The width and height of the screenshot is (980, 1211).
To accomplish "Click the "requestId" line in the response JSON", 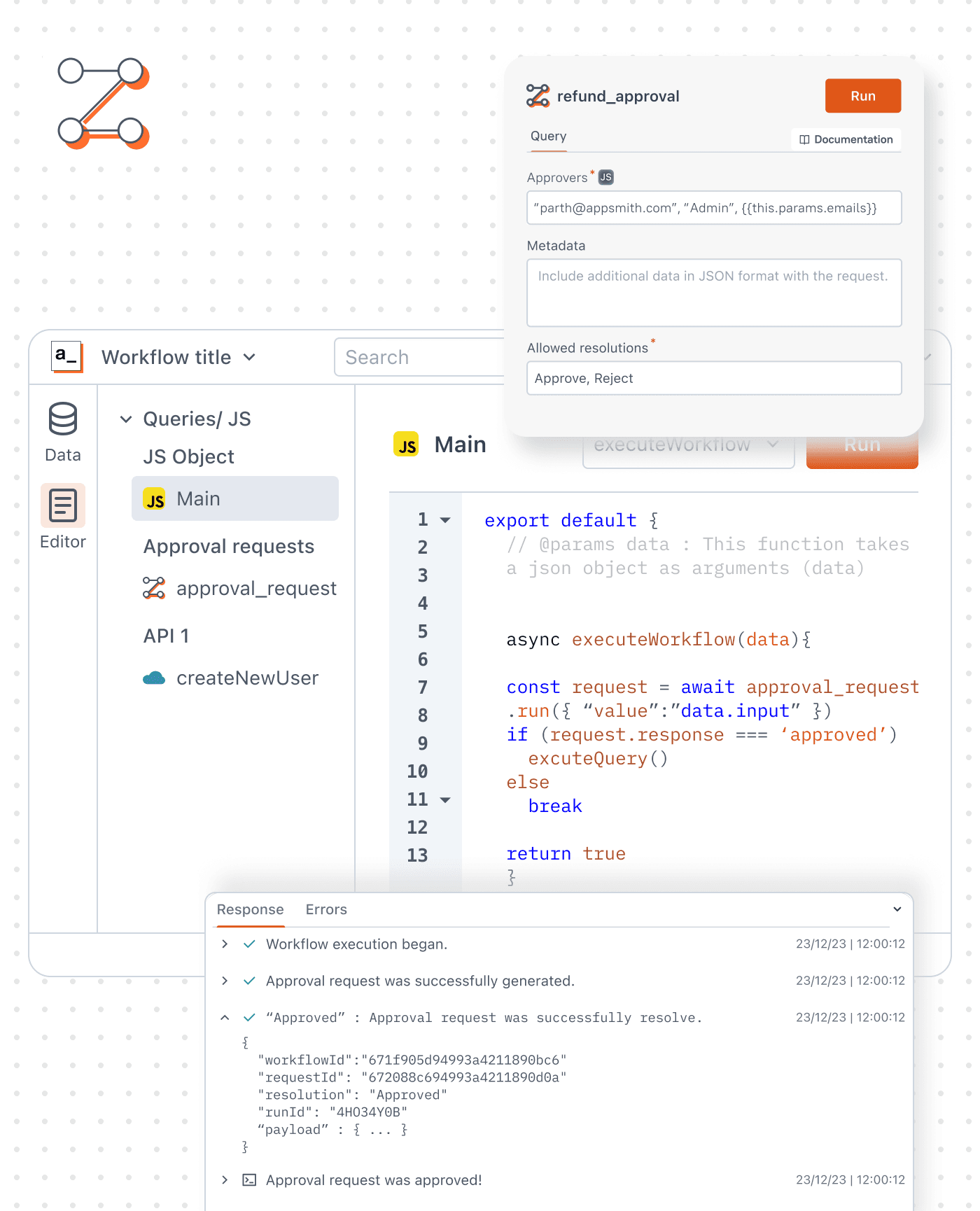I will (x=412, y=1077).
